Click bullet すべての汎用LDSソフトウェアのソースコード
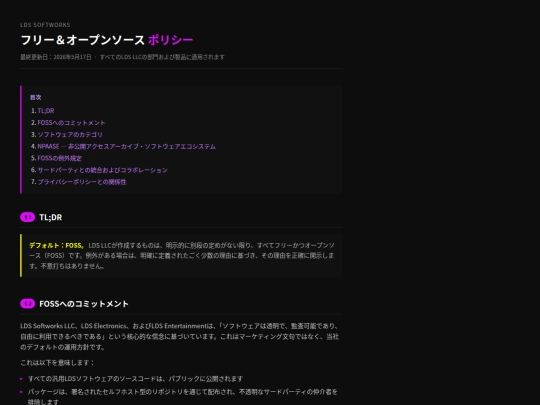This screenshot has width=540, height=405. 135,379
